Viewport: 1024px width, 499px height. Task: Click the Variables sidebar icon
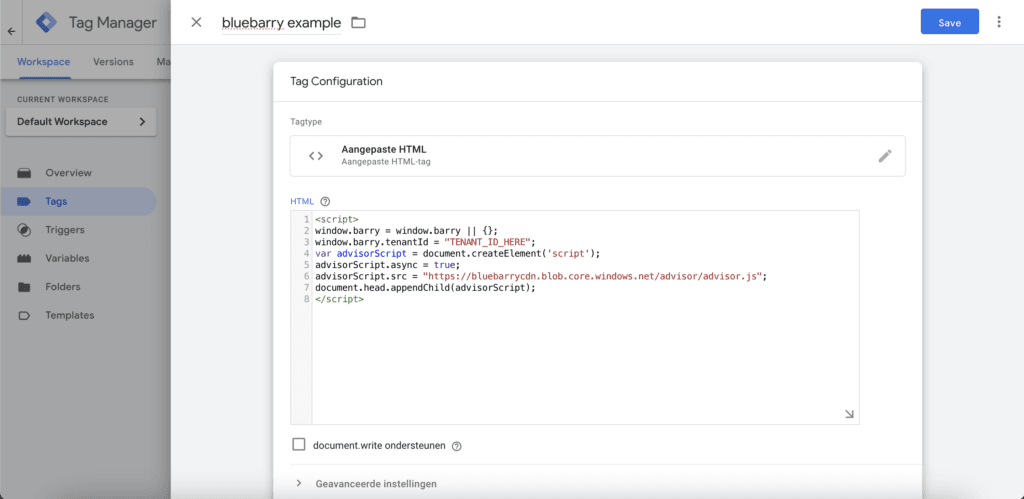point(24,259)
